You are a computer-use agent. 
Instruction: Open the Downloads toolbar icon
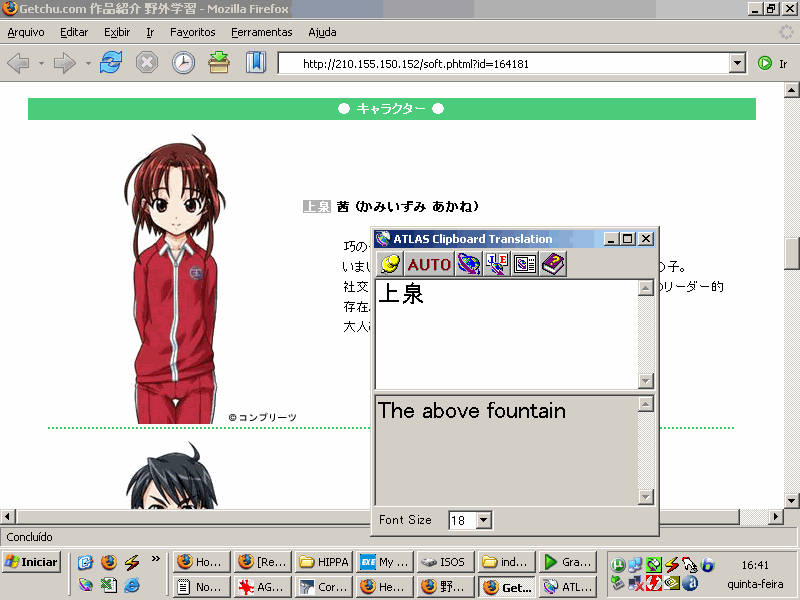click(x=219, y=62)
